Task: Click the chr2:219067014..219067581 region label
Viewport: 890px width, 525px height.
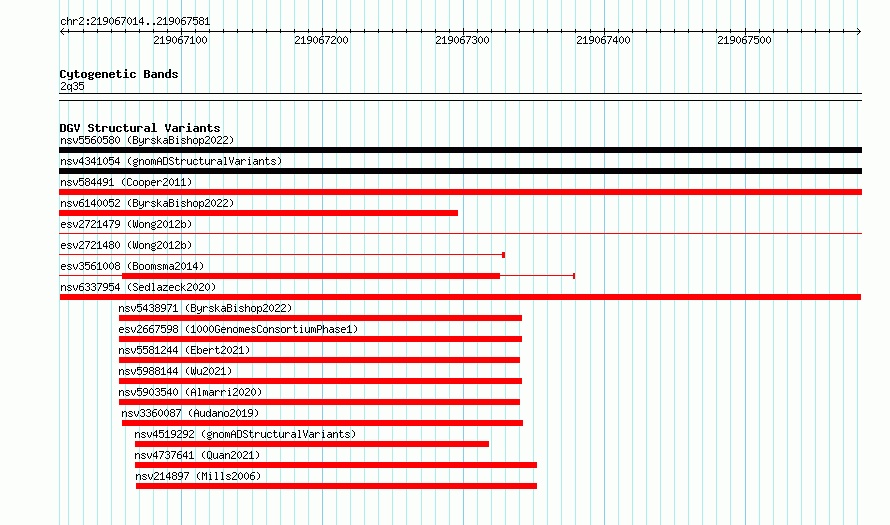Action: pos(135,22)
